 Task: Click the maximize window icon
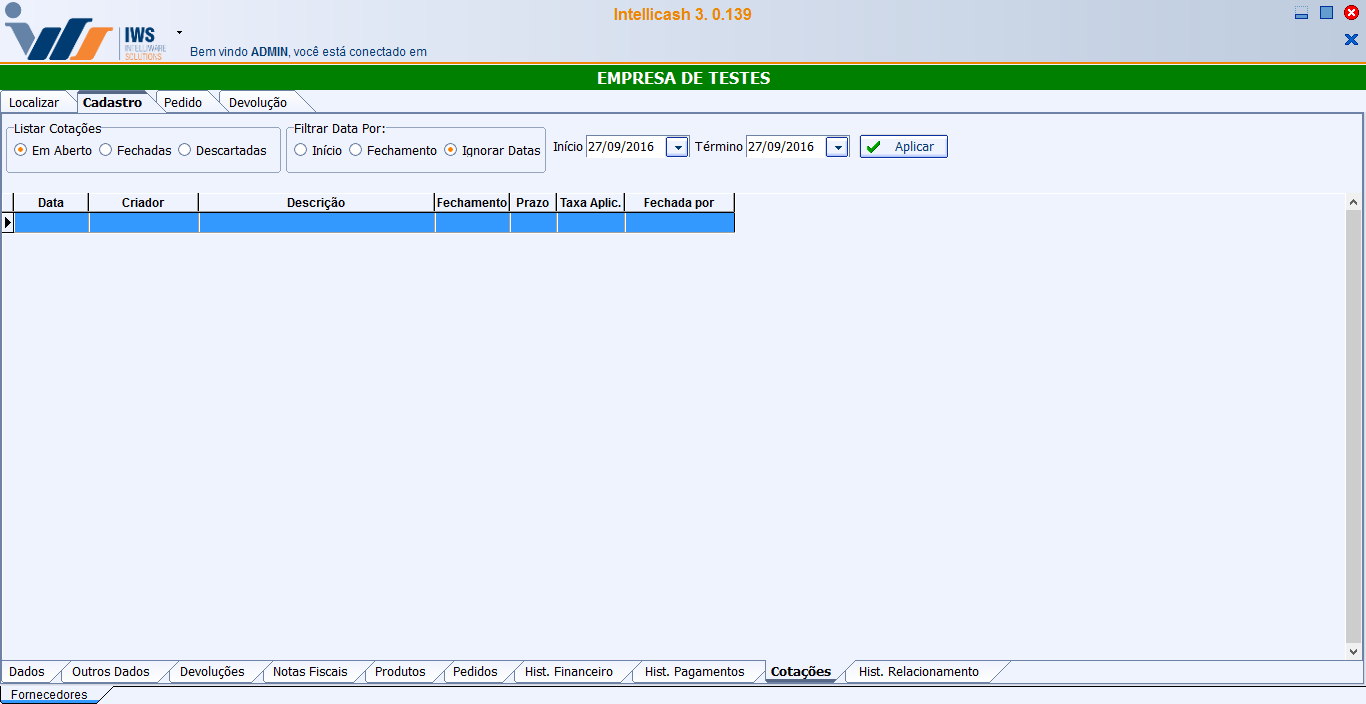click(1326, 13)
